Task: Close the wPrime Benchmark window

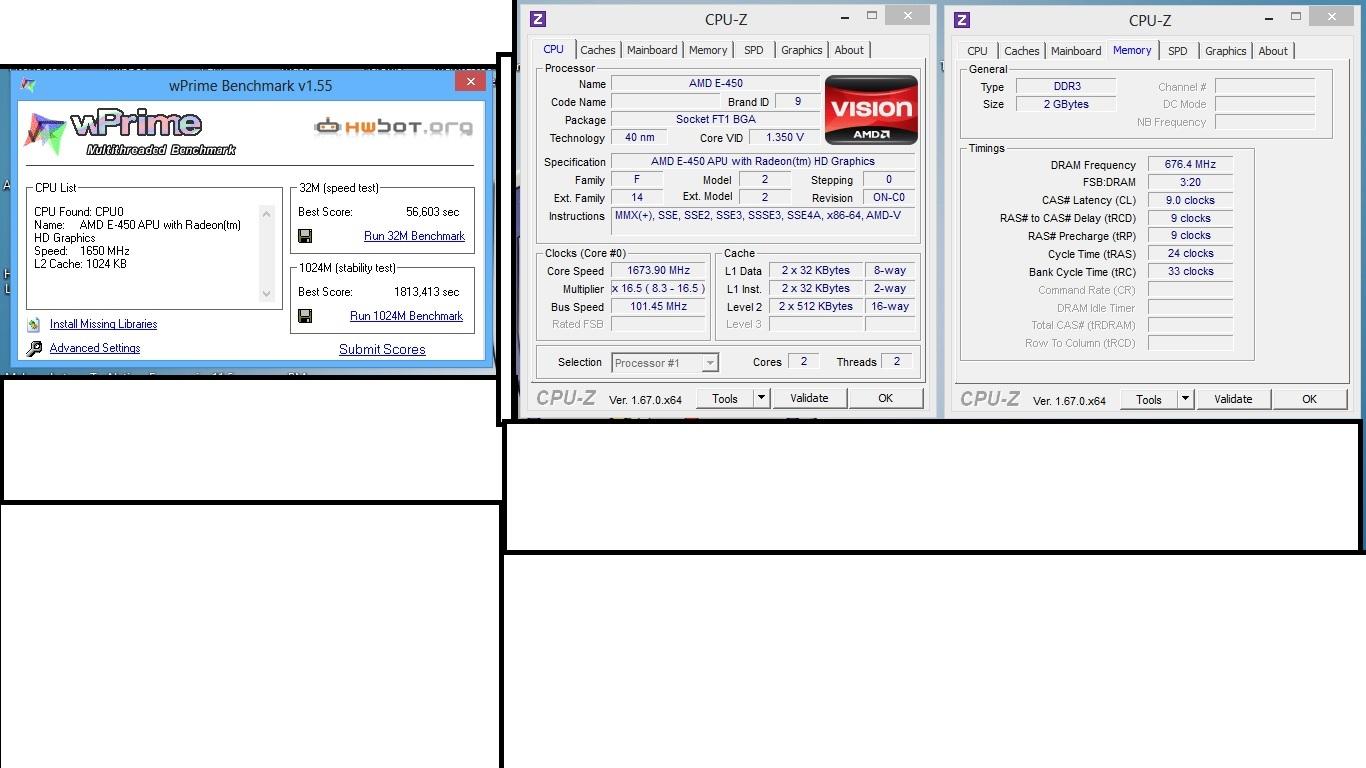Action: 471,82
